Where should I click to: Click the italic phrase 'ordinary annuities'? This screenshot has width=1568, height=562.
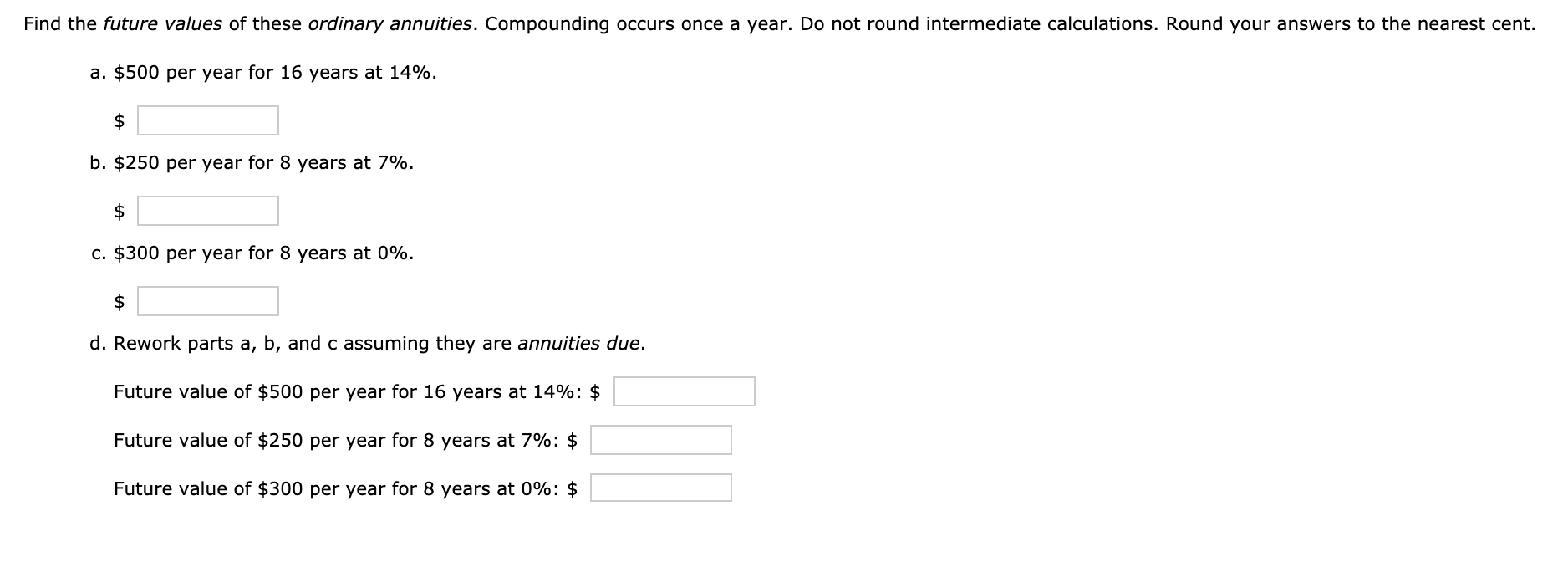[389, 23]
